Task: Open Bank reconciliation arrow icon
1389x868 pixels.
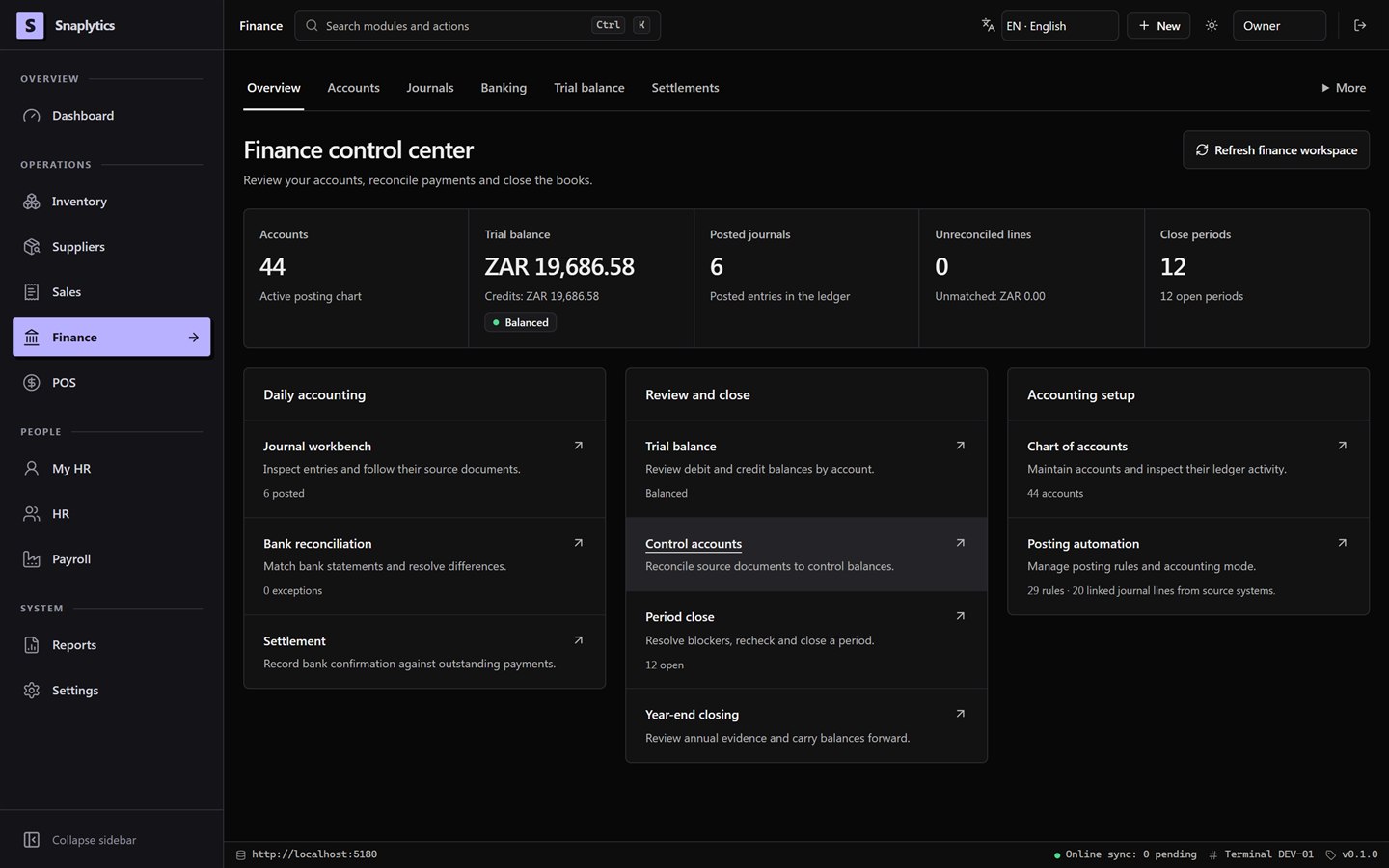Action: click(579, 543)
